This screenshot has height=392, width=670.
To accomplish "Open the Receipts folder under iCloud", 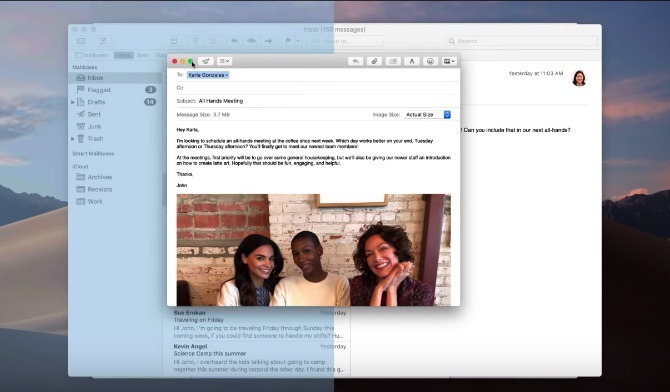I will point(115,189).
